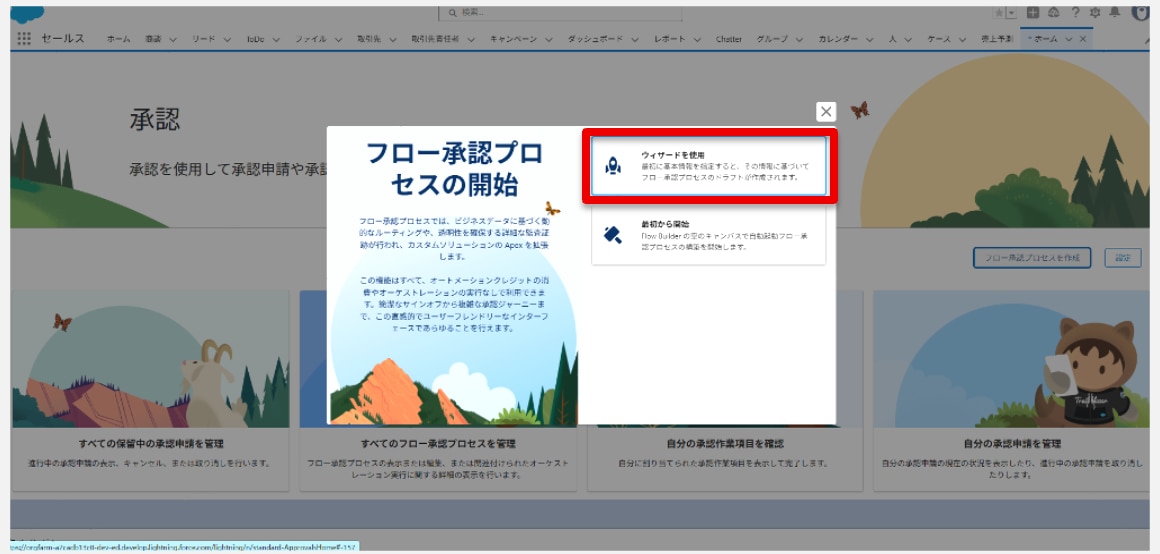
Task: Open the user profile avatar
Action: tap(1140, 13)
